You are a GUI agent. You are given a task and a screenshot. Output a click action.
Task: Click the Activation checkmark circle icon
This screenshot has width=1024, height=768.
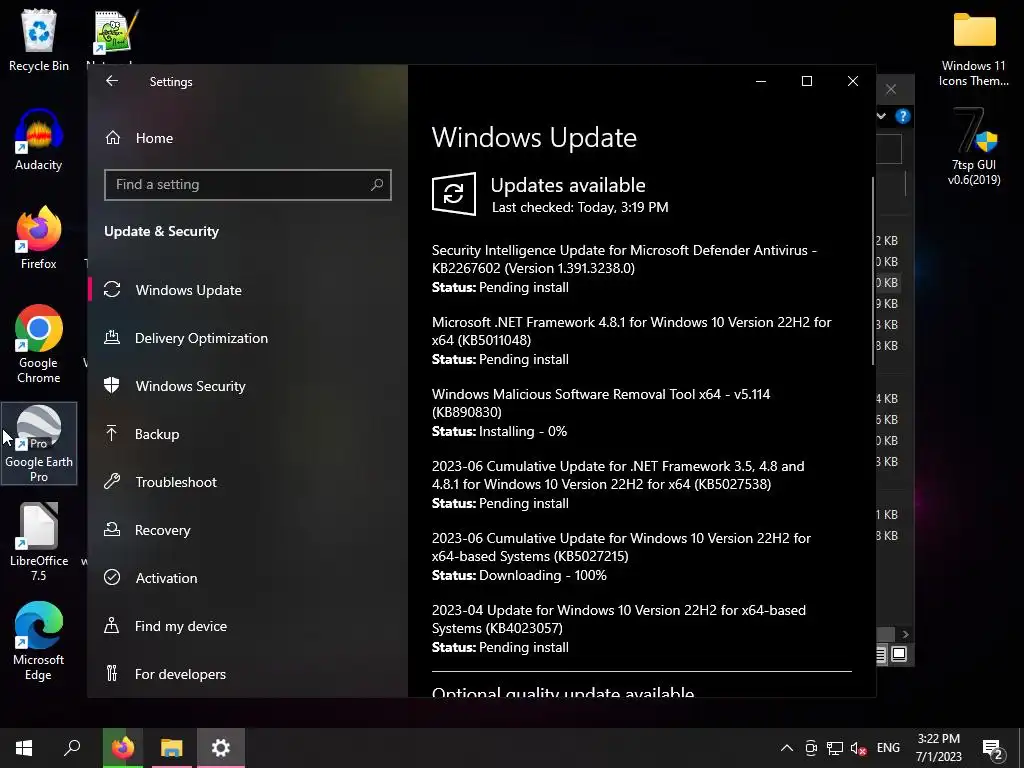[x=112, y=577]
